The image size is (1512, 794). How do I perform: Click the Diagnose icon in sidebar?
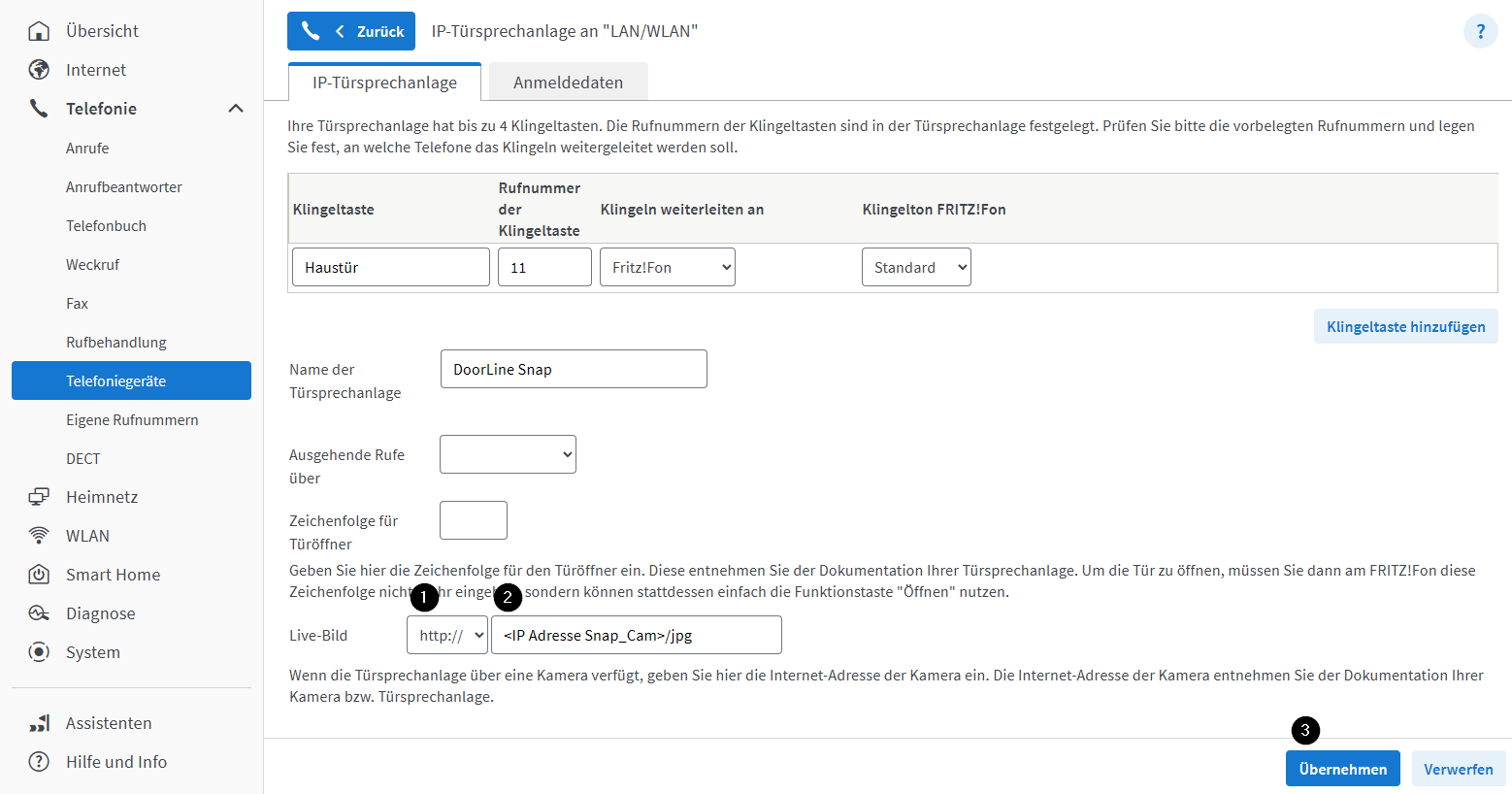point(39,613)
